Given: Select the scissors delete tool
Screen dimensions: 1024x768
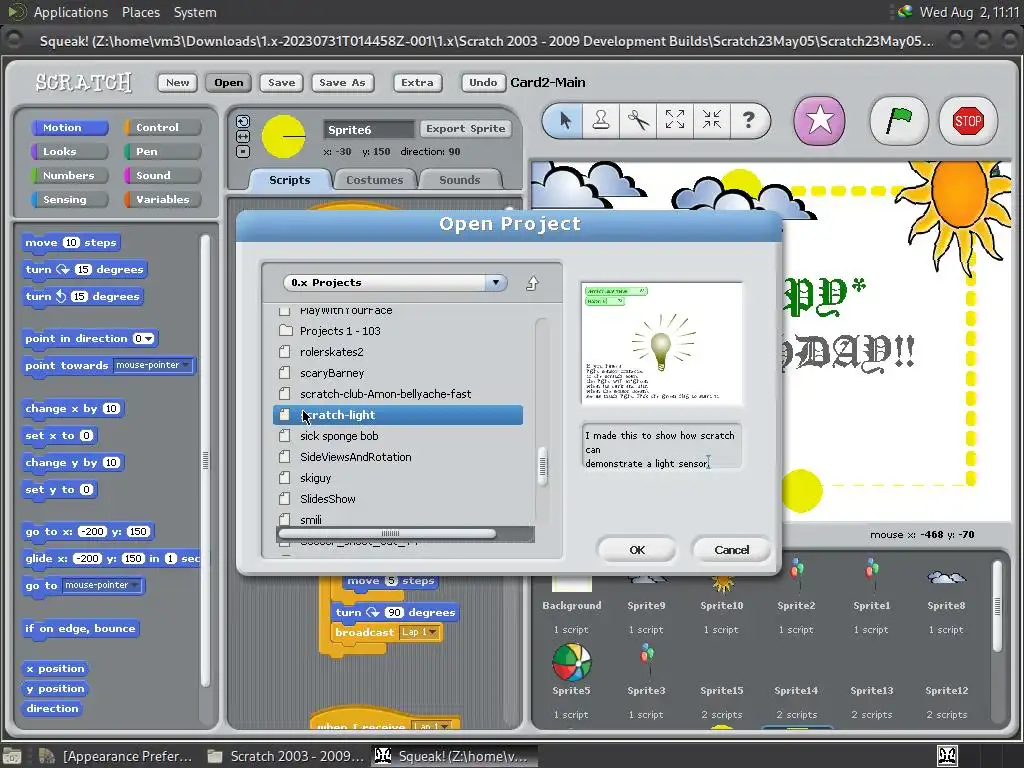Looking at the screenshot, I should tap(638, 120).
